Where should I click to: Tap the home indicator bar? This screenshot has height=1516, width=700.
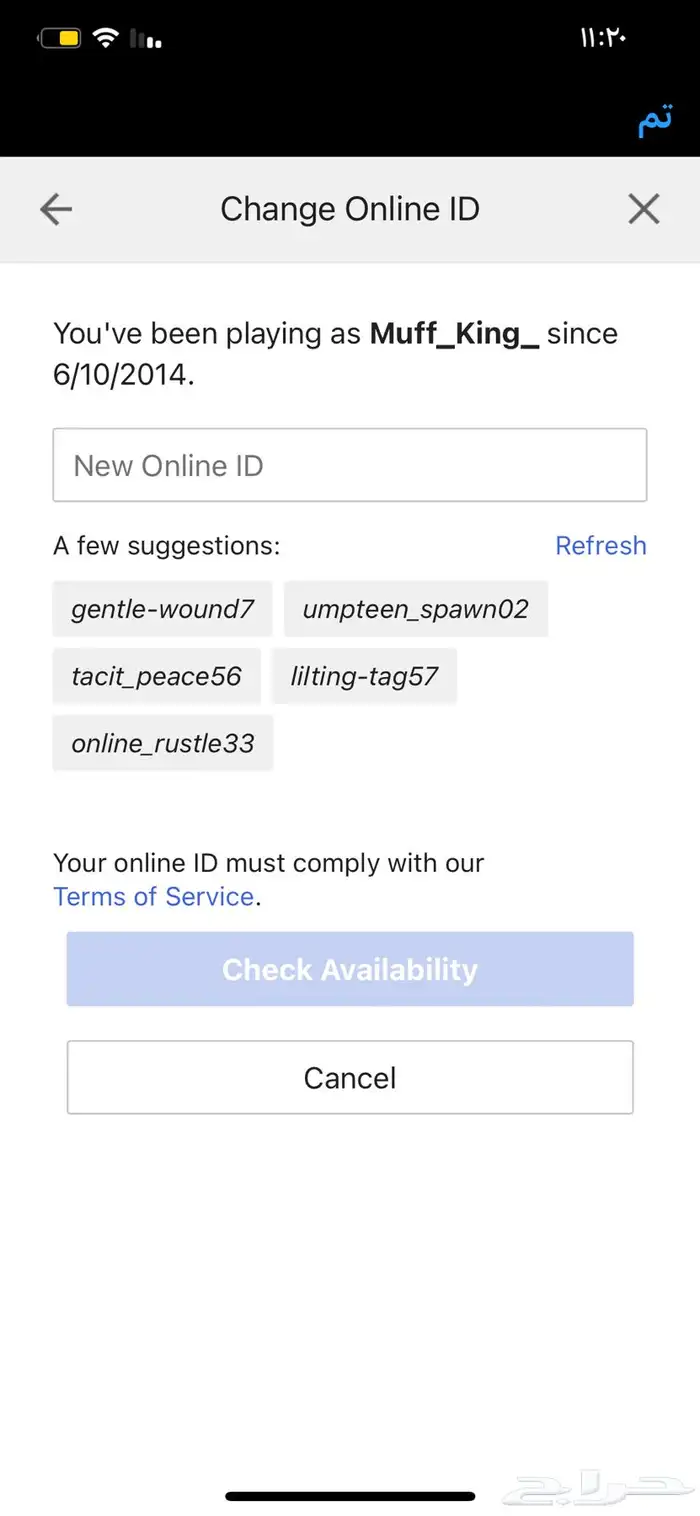click(x=350, y=1496)
